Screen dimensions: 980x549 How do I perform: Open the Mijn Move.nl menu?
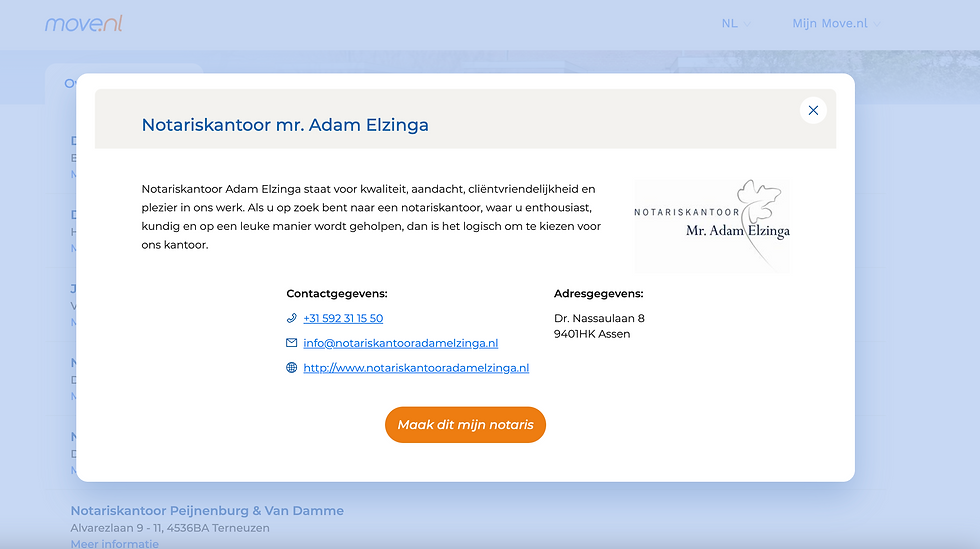pyautogui.click(x=836, y=24)
